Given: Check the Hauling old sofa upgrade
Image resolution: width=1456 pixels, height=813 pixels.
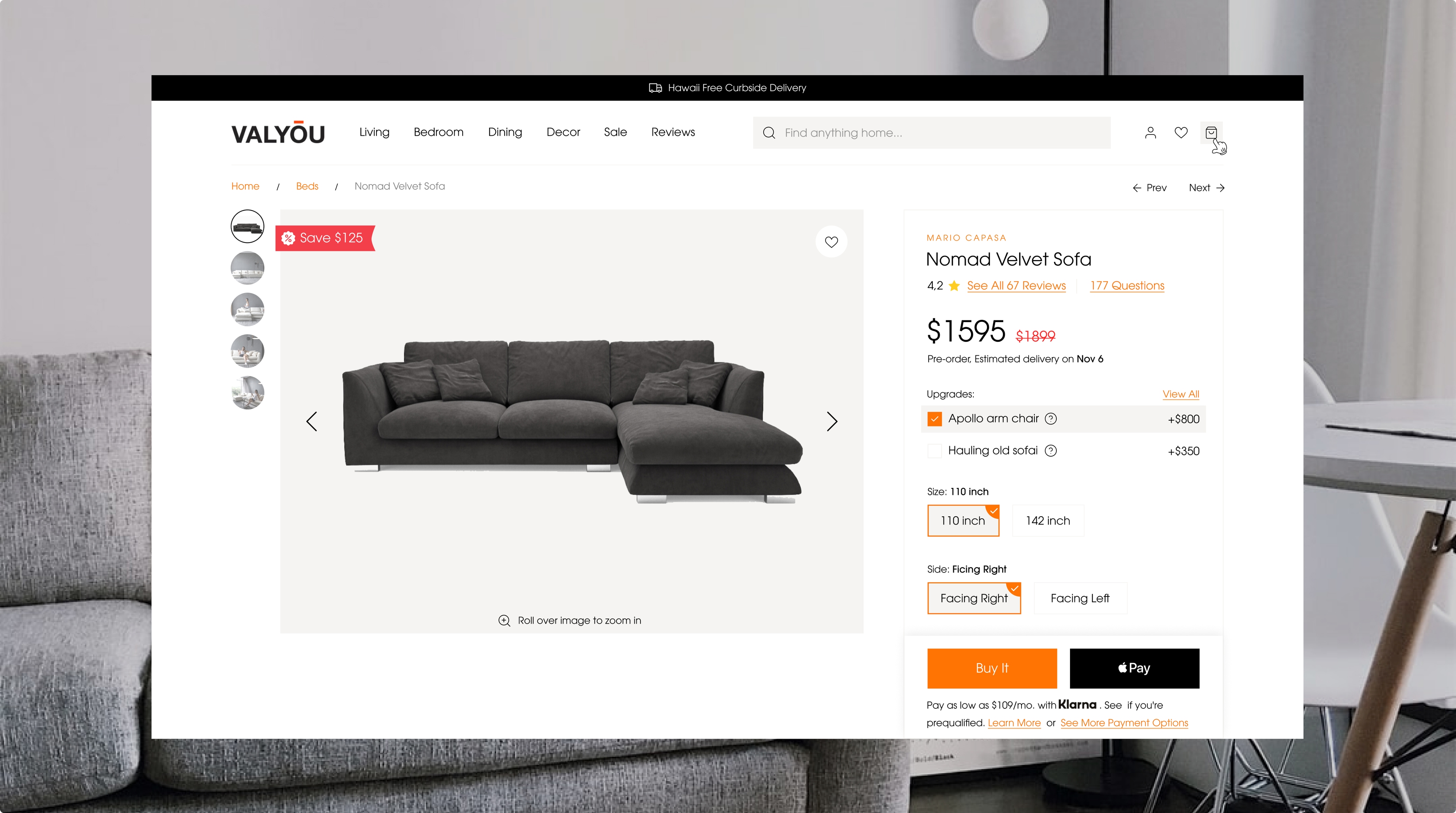Looking at the screenshot, I should coord(934,451).
